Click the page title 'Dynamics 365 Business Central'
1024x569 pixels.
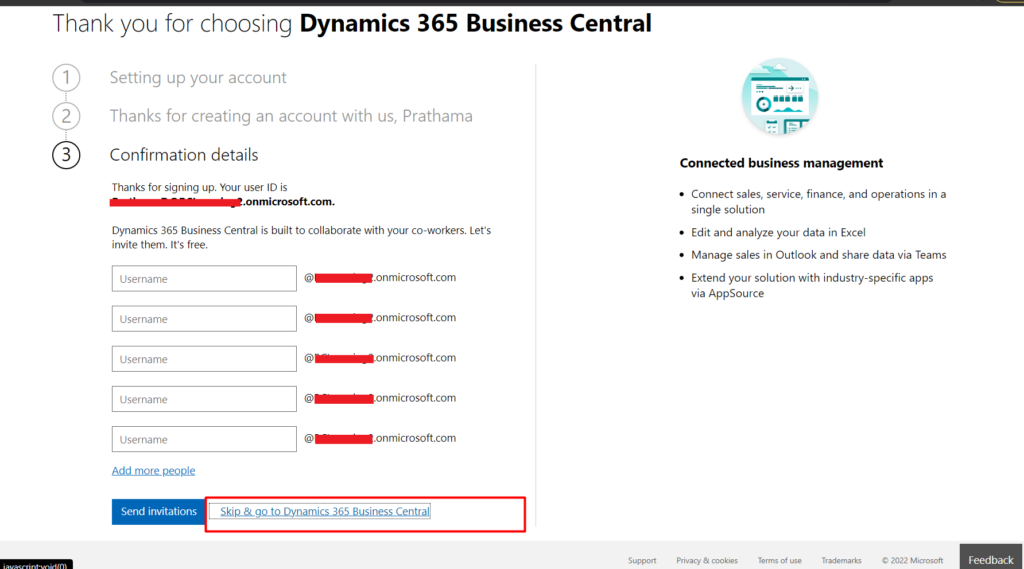(x=475, y=24)
